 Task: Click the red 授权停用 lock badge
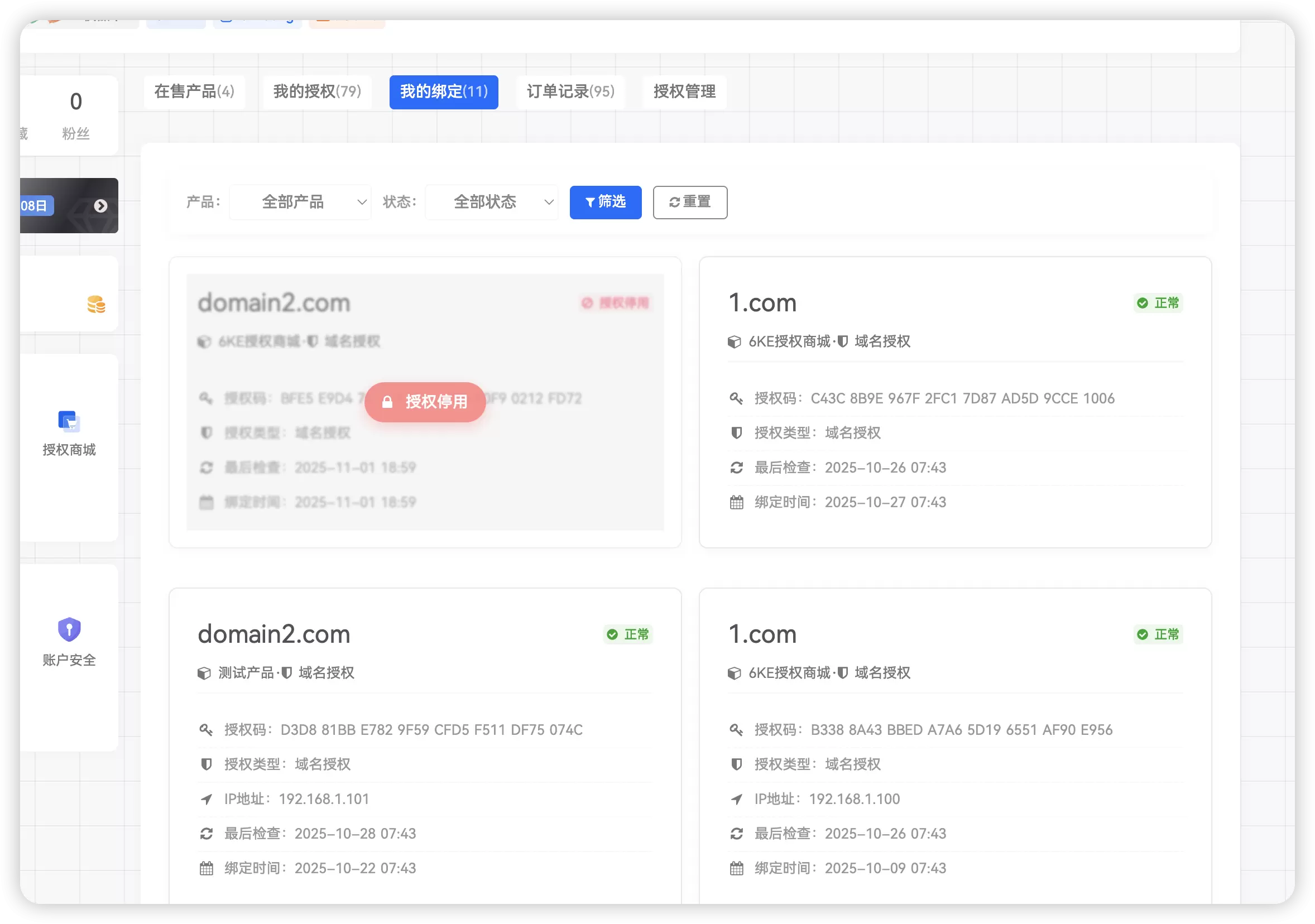[x=425, y=402]
